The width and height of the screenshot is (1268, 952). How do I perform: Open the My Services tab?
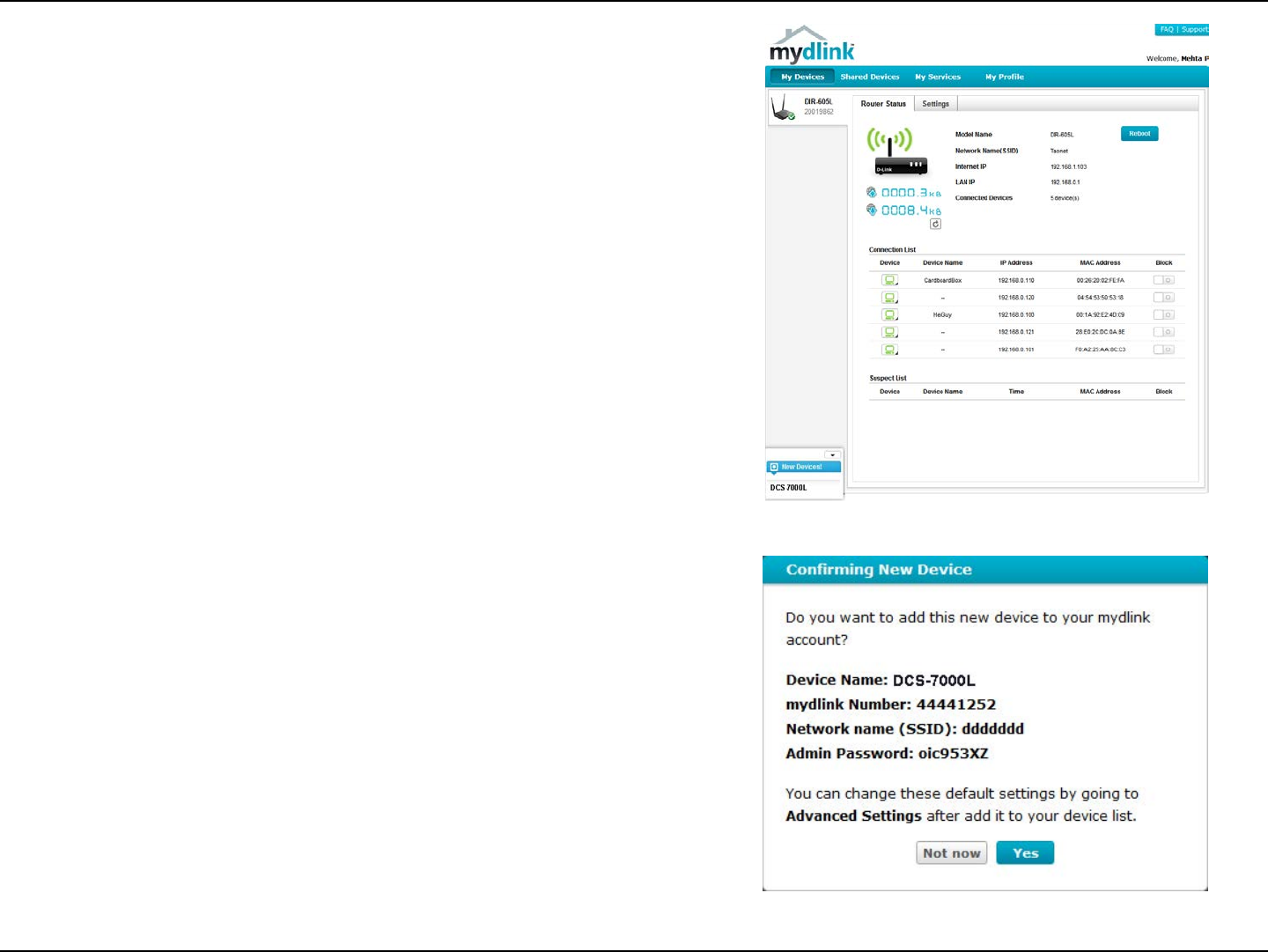[x=938, y=77]
